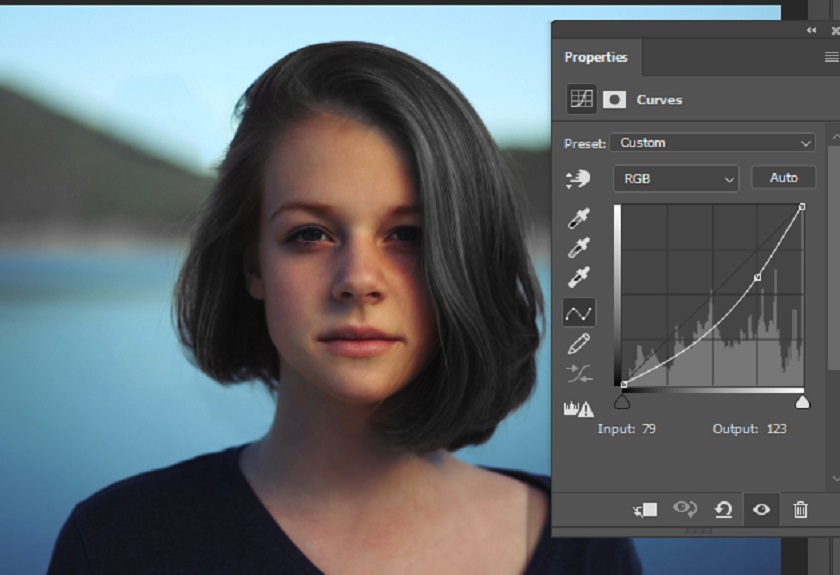This screenshot has width=840, height=575.
Task: Open the RGB channel dropdown
Action: click(x=675, y=178)
